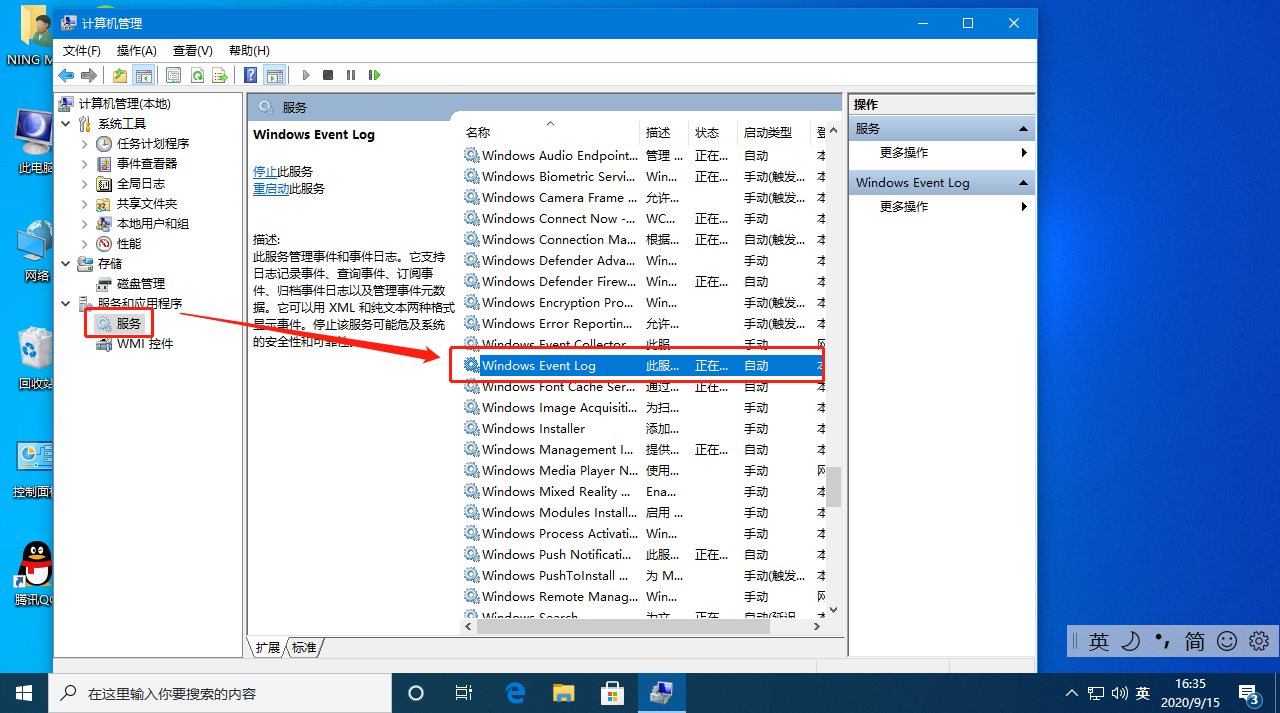Open the Properties toolbar icon
This screenshot has height=713, width=1280.
[174, 75]
